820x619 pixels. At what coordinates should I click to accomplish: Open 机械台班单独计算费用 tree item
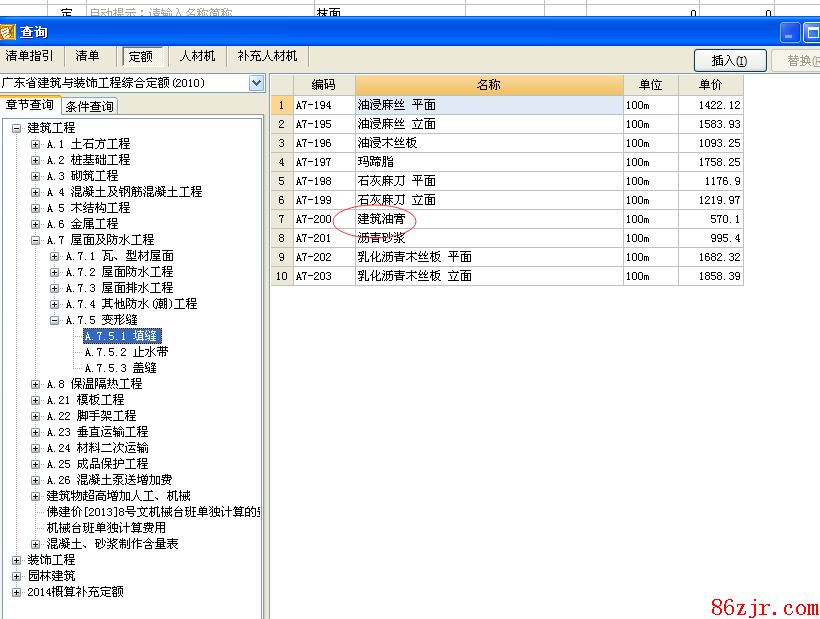pos(106,528)
